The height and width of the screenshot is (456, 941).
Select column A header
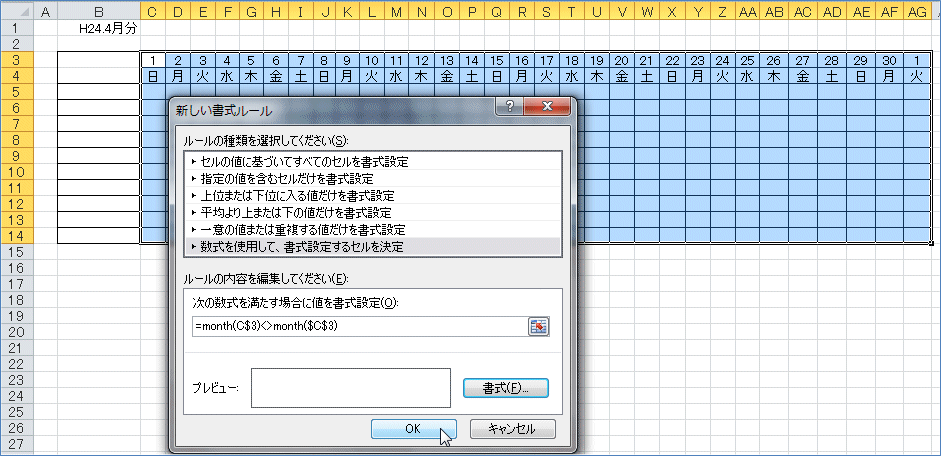(x=46, y=11)
